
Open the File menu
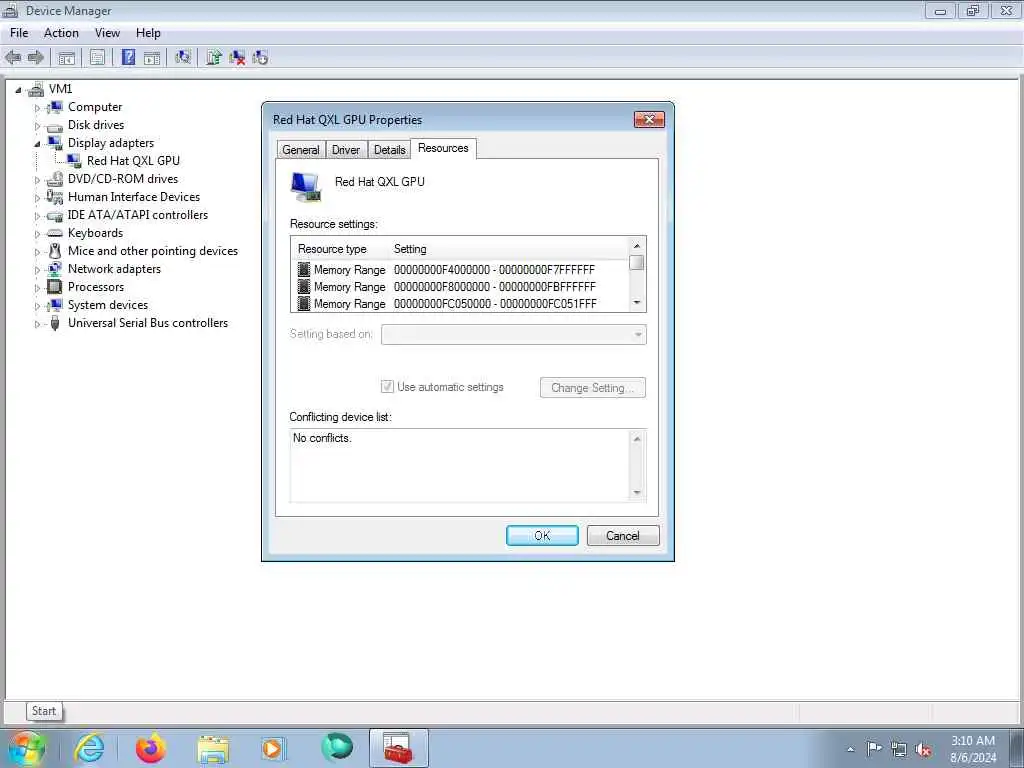(19, 33)
